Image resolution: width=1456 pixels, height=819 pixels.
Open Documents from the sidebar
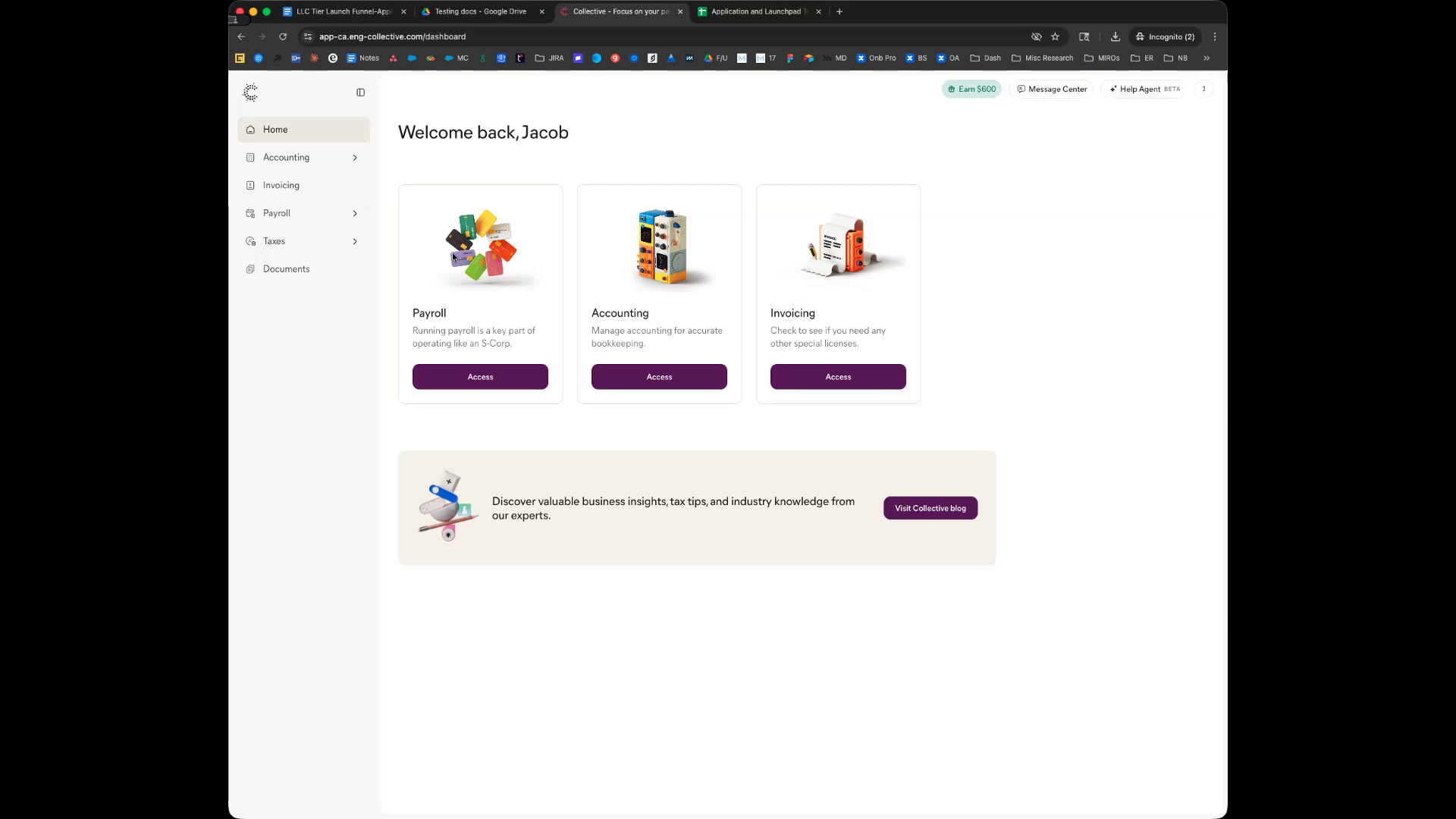[x=286, y=269]
